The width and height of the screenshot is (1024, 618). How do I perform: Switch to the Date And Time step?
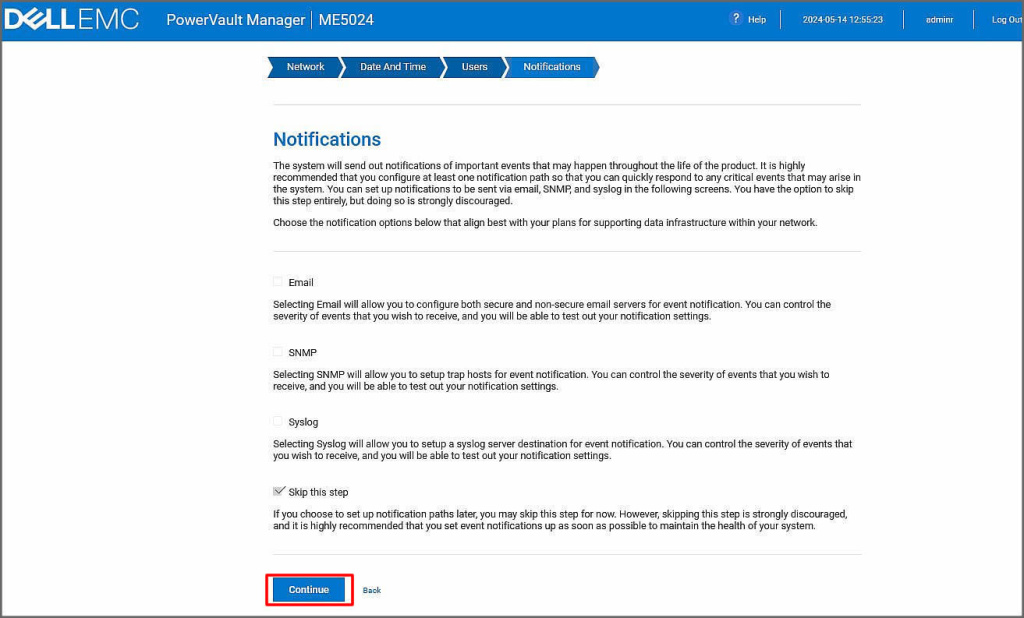392,67
